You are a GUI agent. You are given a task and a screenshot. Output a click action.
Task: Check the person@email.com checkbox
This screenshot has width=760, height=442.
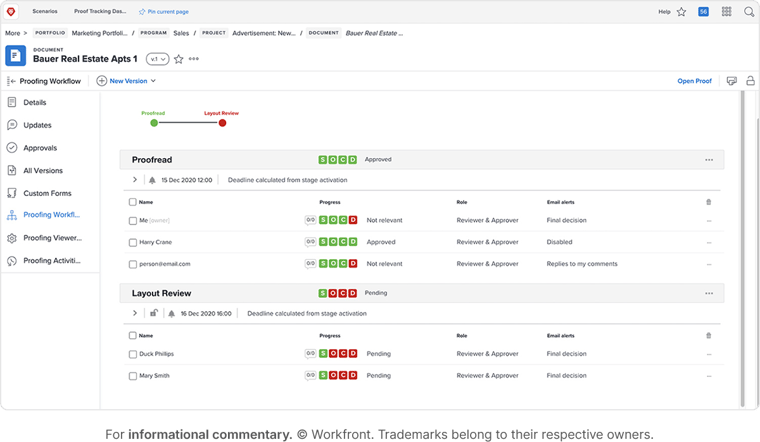133,265
